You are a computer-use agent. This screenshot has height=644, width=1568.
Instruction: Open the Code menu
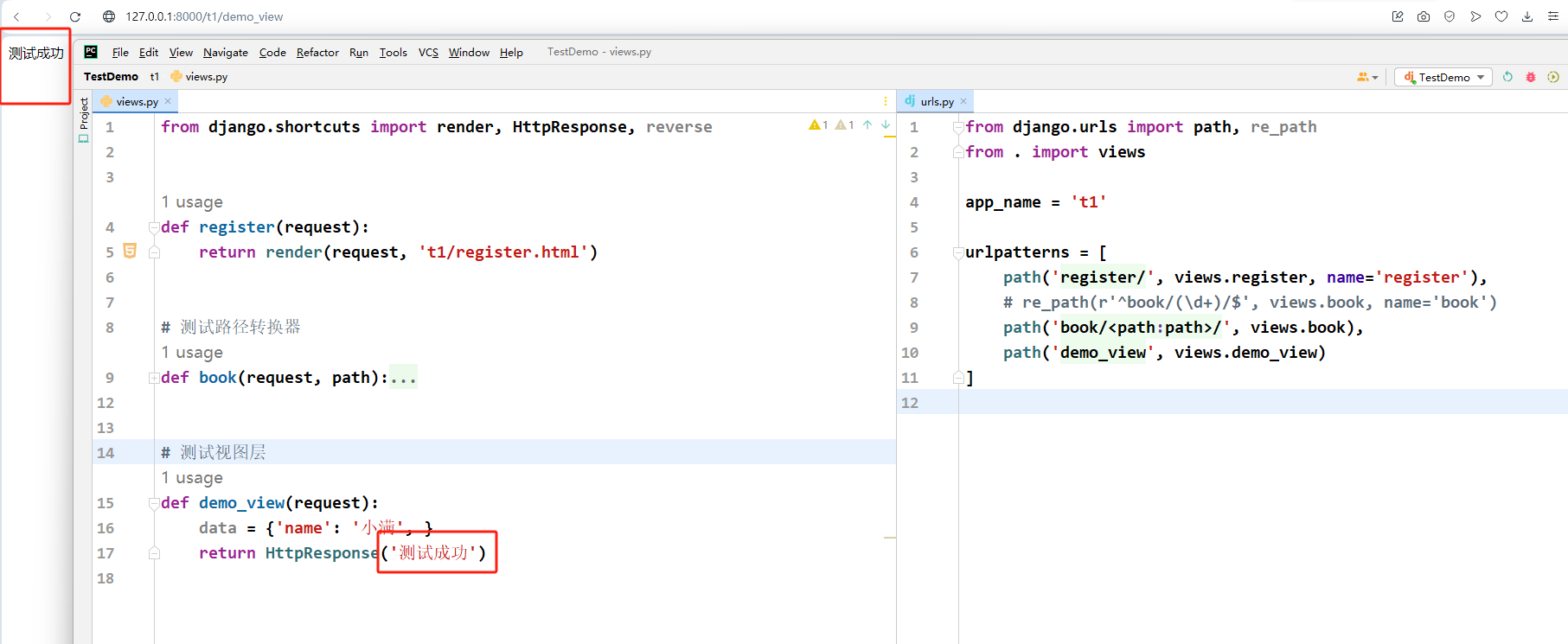coord(272,53)
